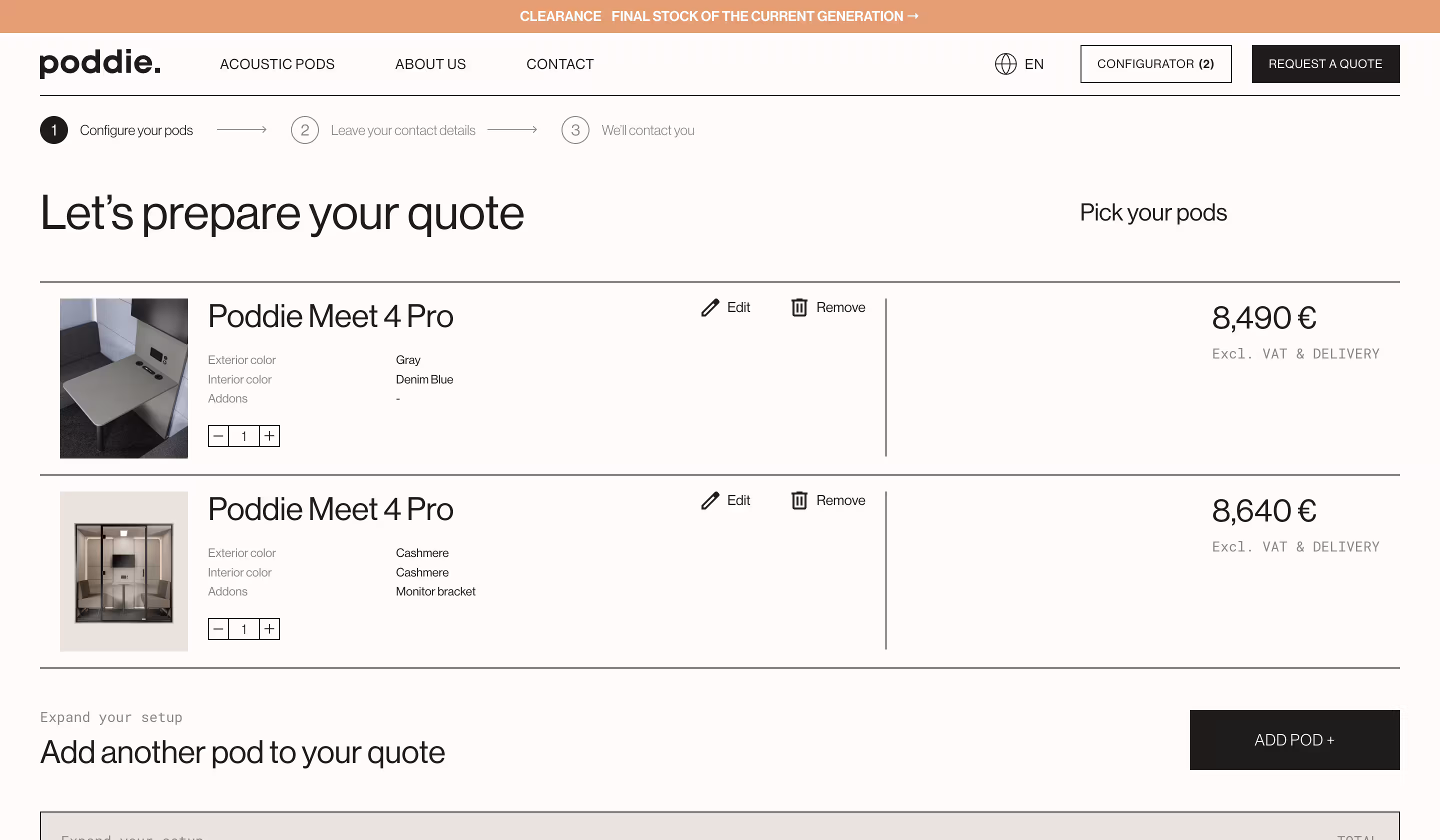
Task: Open Configurator (2) button
Action: pos(1155,64)
